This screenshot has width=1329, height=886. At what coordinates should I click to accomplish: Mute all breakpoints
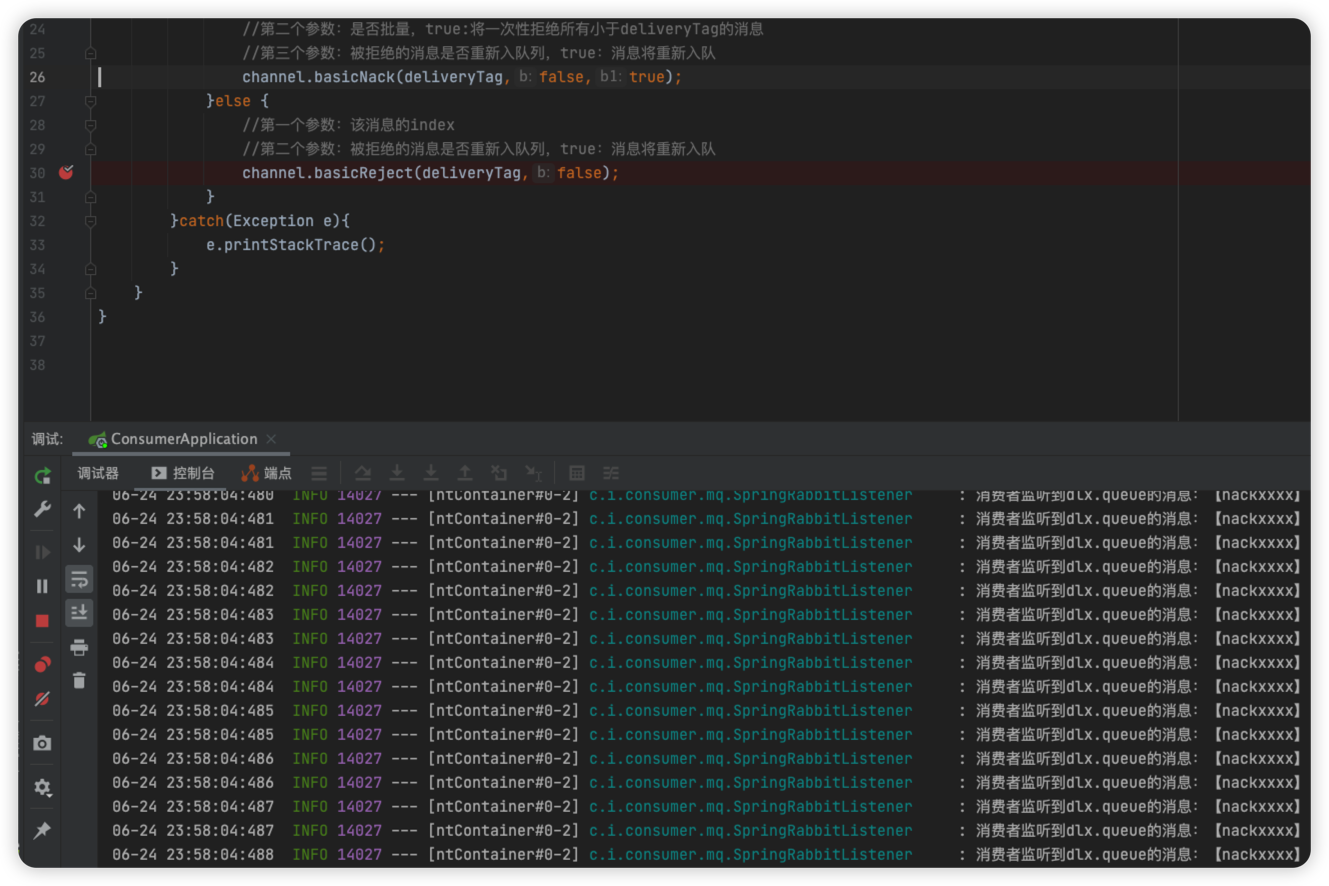pyautogui.click(x=42, y=699)
